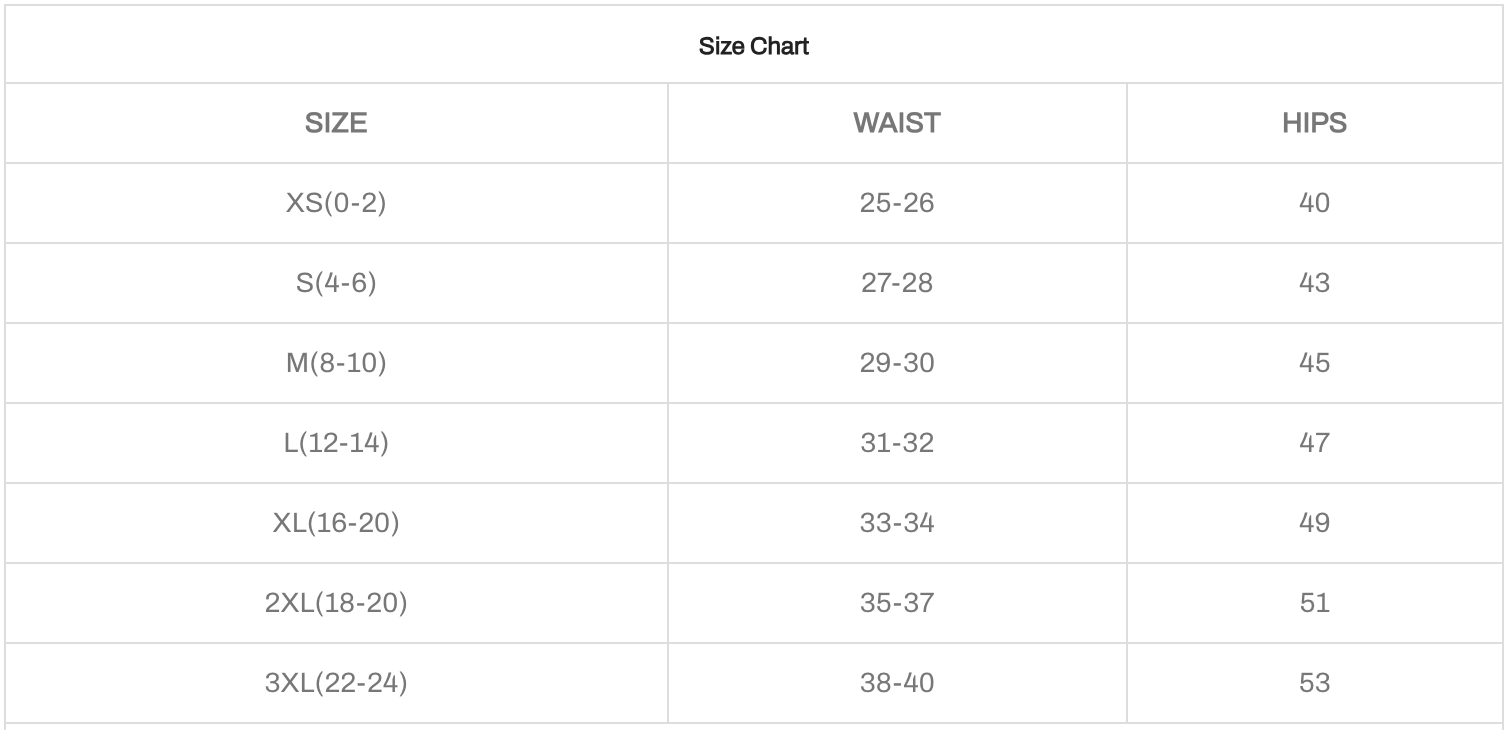This screenshot has width=1510, height=730.
Task: Select the S(4-6) size cell
Action: point(336,283)
